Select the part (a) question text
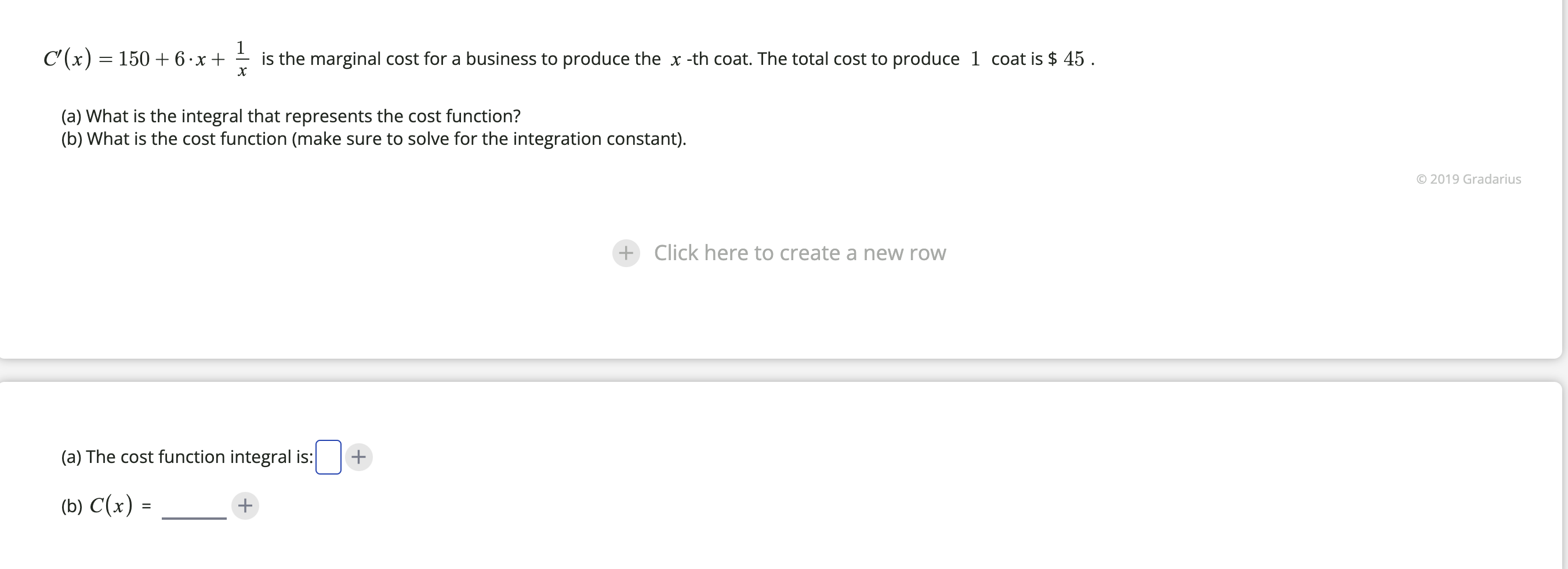1568x569 pixels. pyautogui.click(x=291, y=115)
